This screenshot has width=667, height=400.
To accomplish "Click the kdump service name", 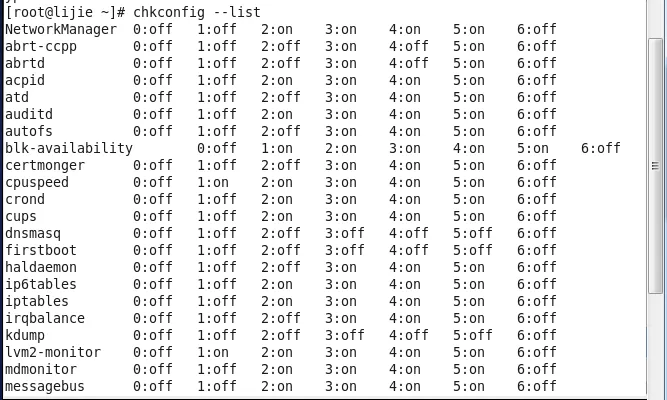I will pyautogui.click(x=25, y=335).
